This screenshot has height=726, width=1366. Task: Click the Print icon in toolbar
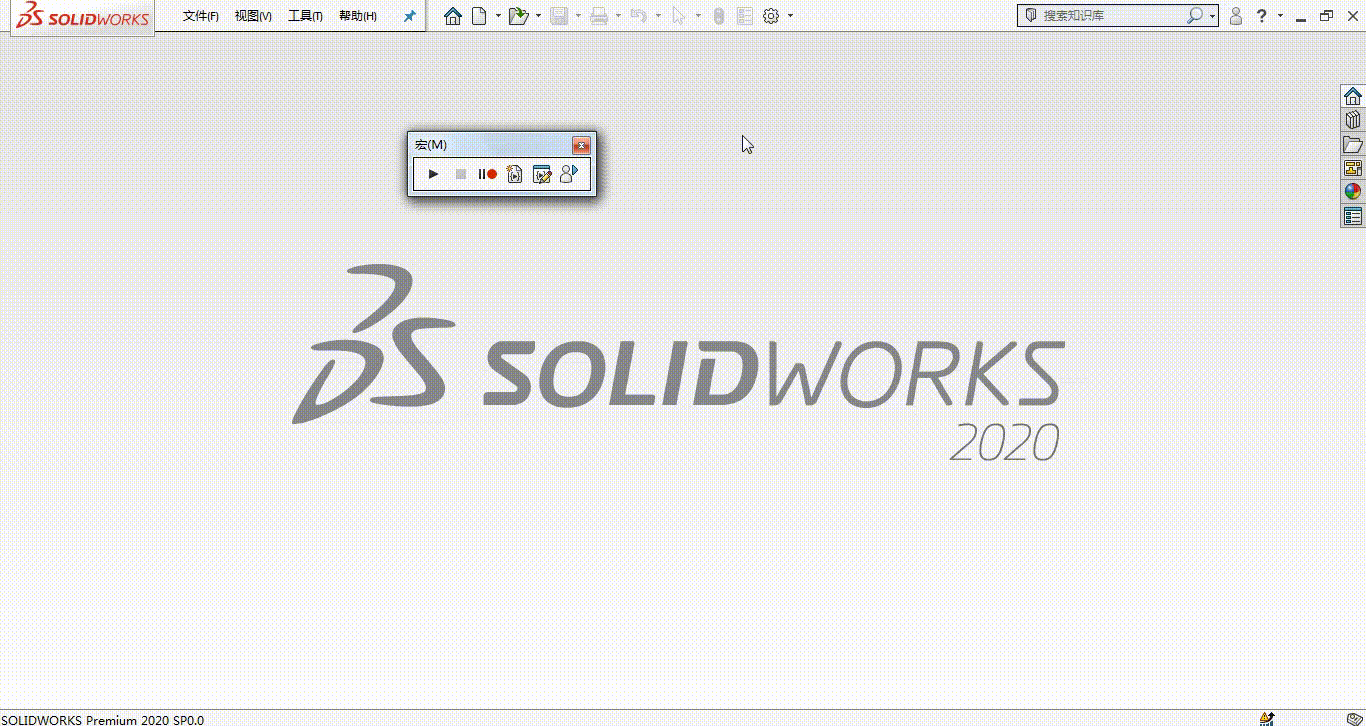599,16
